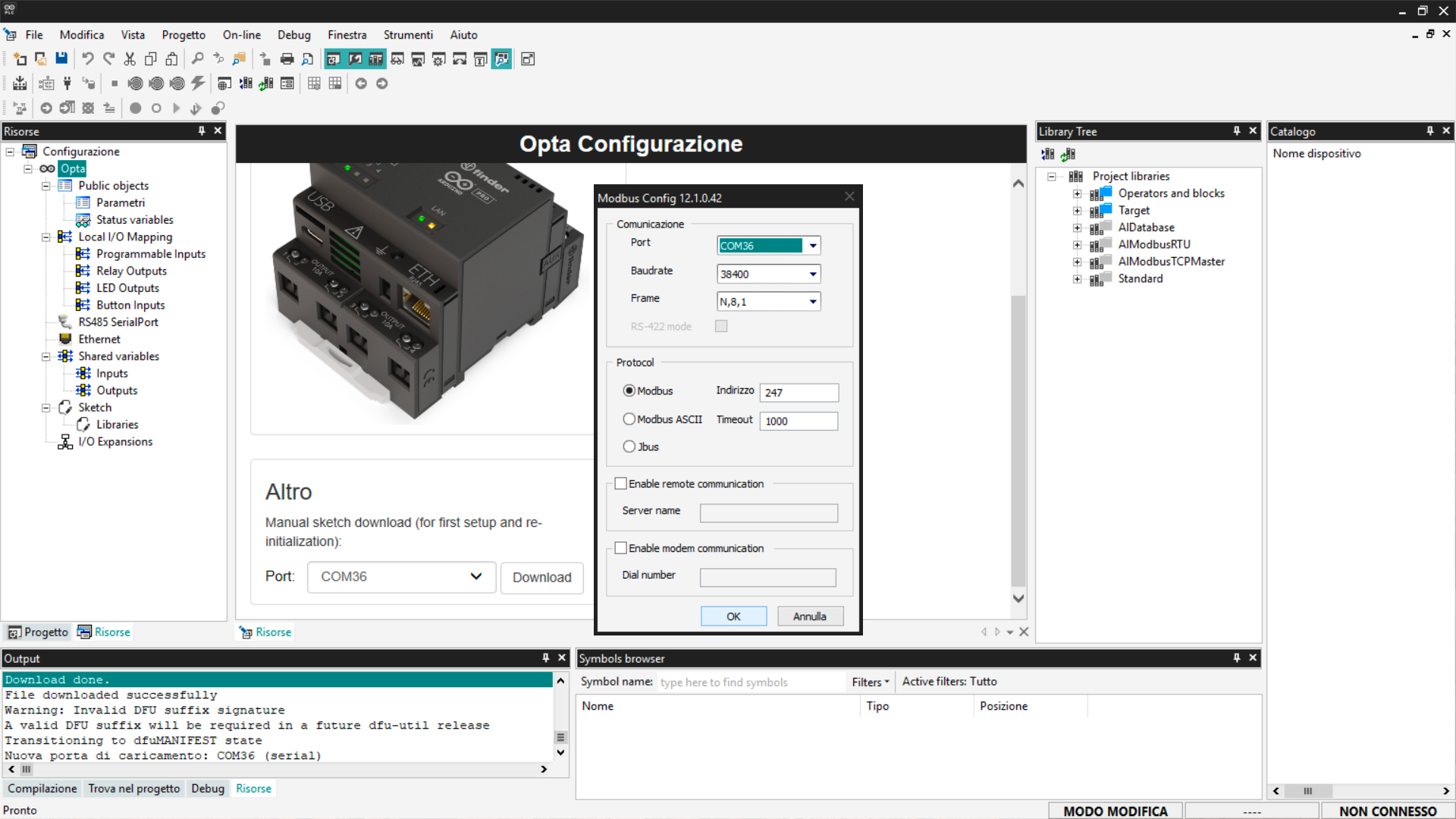Select the Modbus ASCII radio button

[629, 419]
